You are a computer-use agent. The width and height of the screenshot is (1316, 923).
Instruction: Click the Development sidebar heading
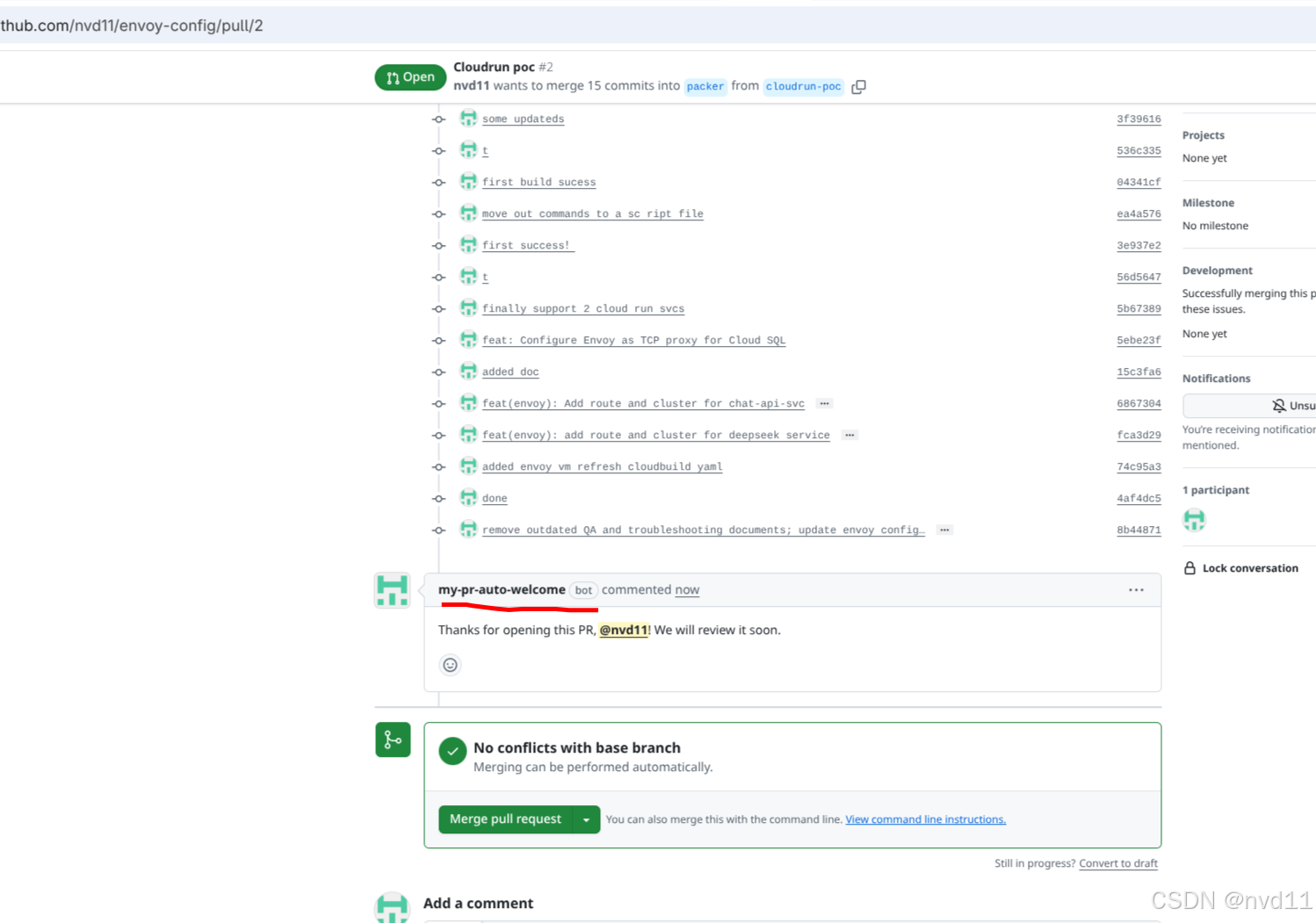click(1218, 270)
